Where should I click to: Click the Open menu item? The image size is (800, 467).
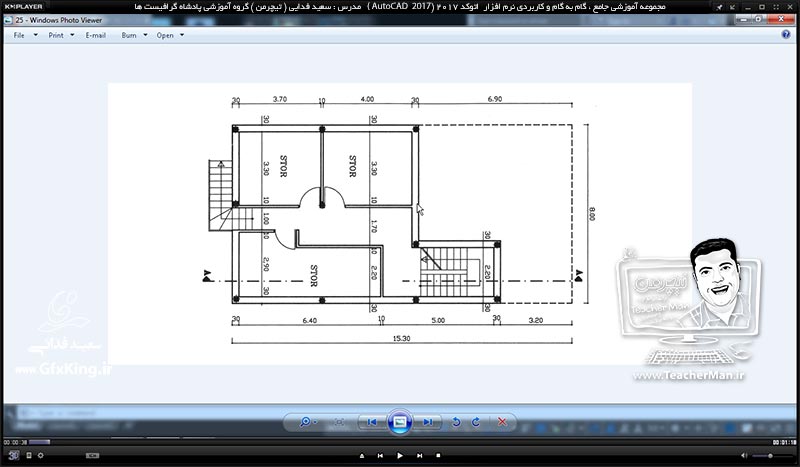pos(165,35)
